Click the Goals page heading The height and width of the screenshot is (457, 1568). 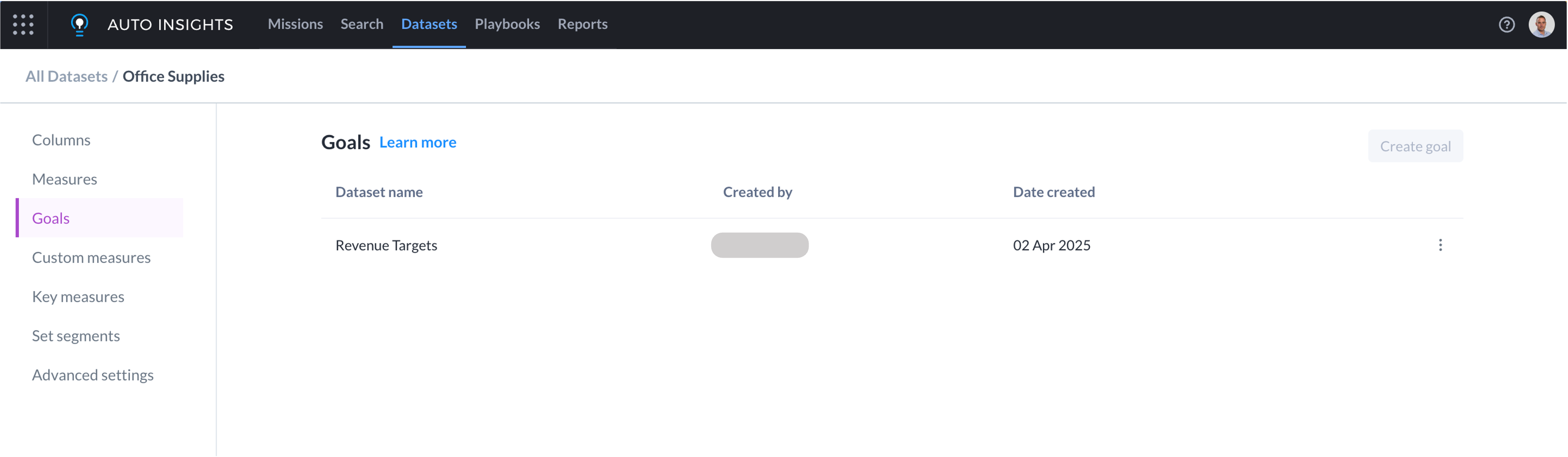tap(345, 142)
